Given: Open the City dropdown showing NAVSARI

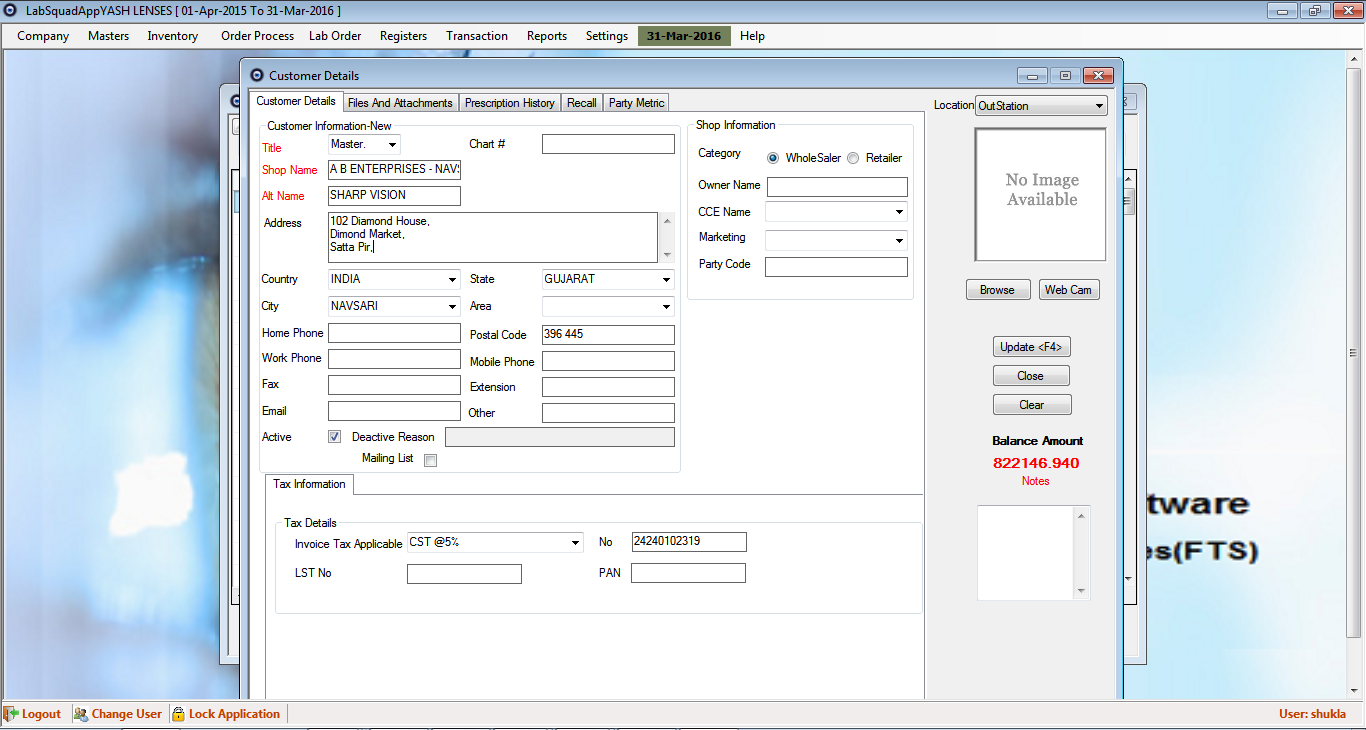Looking at the screenshot, I should pyautogui.click(x=452, y=307).
